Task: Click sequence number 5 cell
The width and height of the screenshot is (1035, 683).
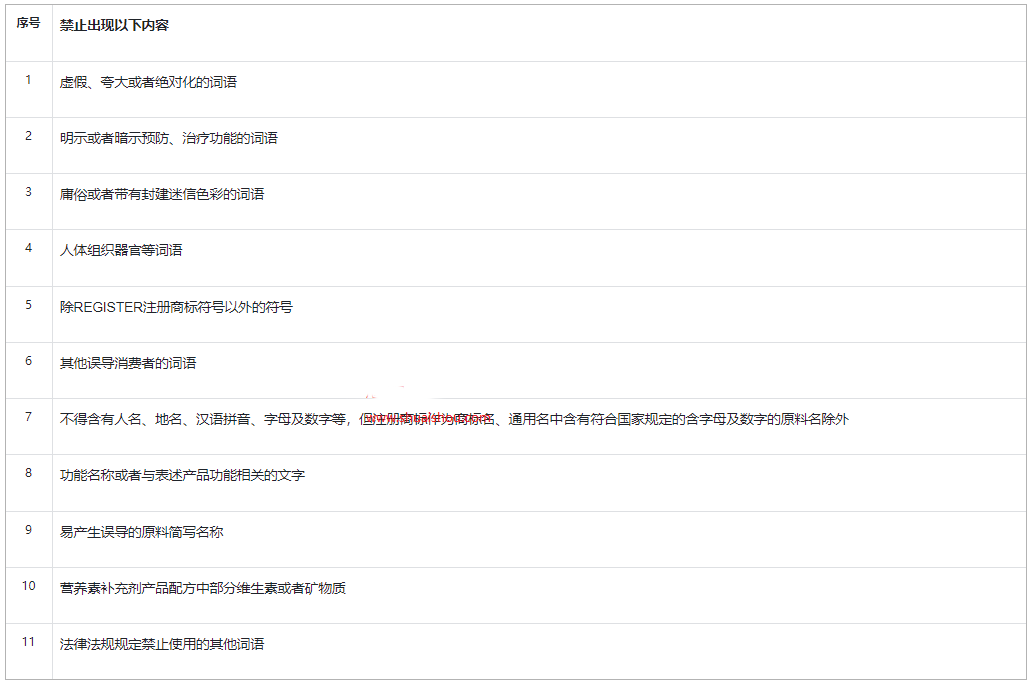Action: coord(28,304)
